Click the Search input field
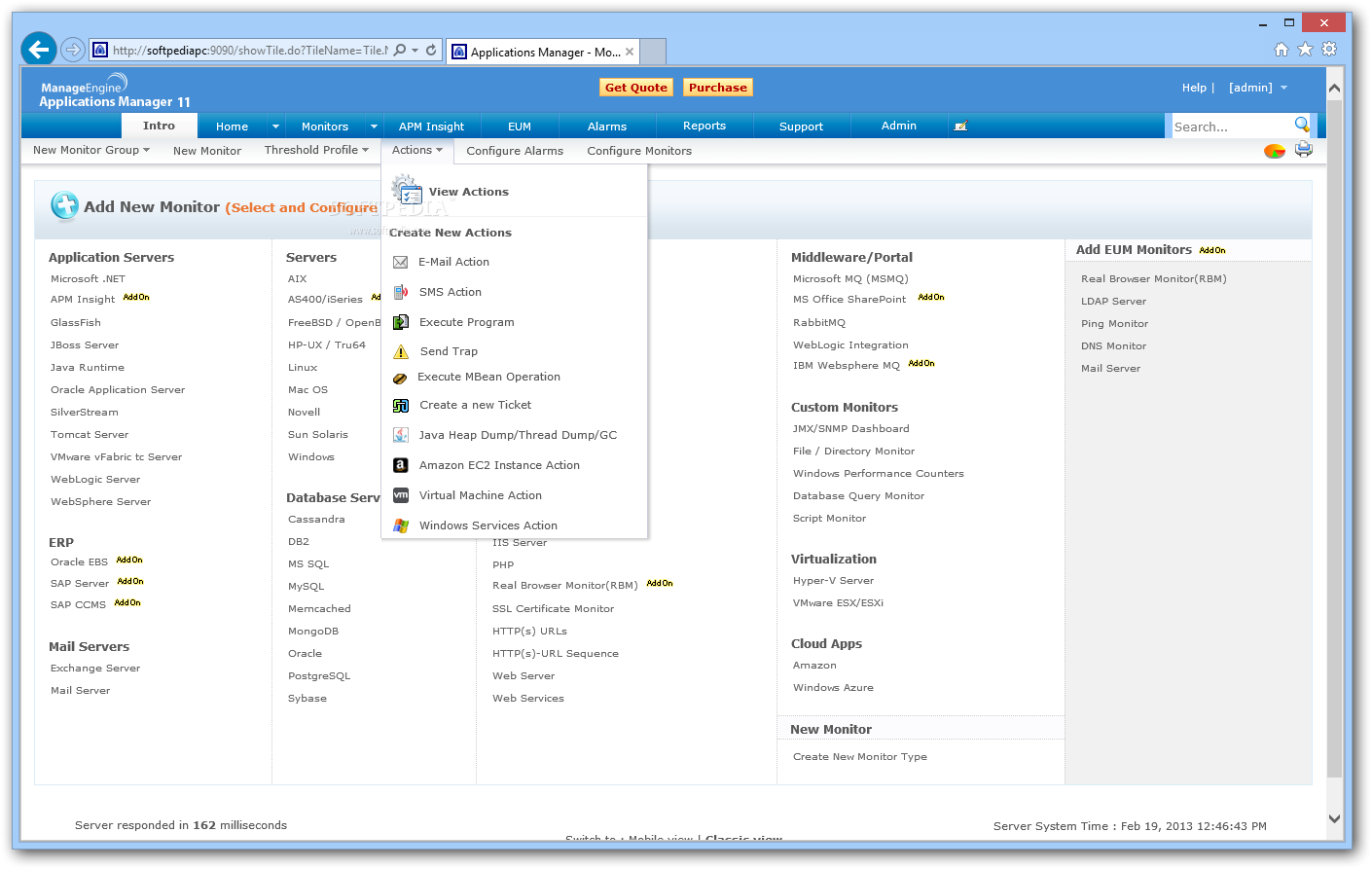Screen dimensions: 1372x869 1232,127
